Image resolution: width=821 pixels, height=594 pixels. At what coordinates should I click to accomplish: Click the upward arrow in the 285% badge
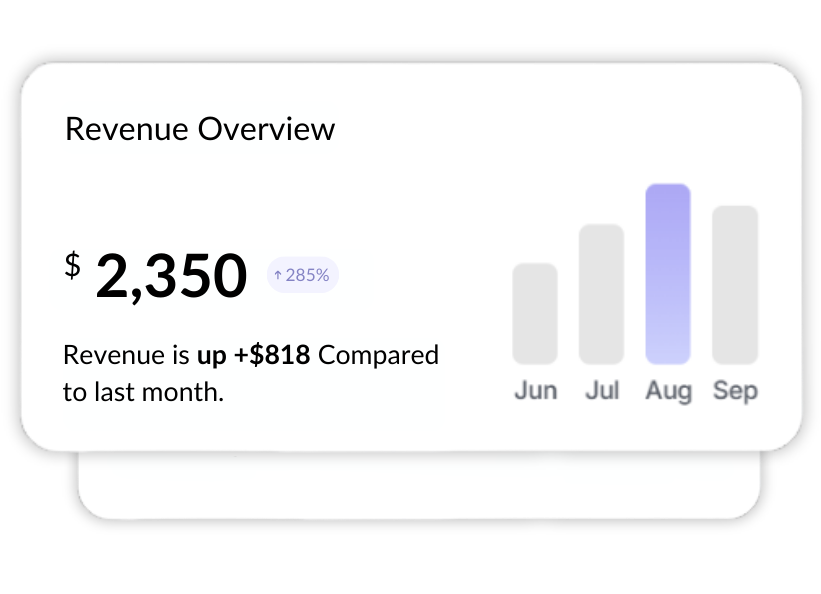277,274
